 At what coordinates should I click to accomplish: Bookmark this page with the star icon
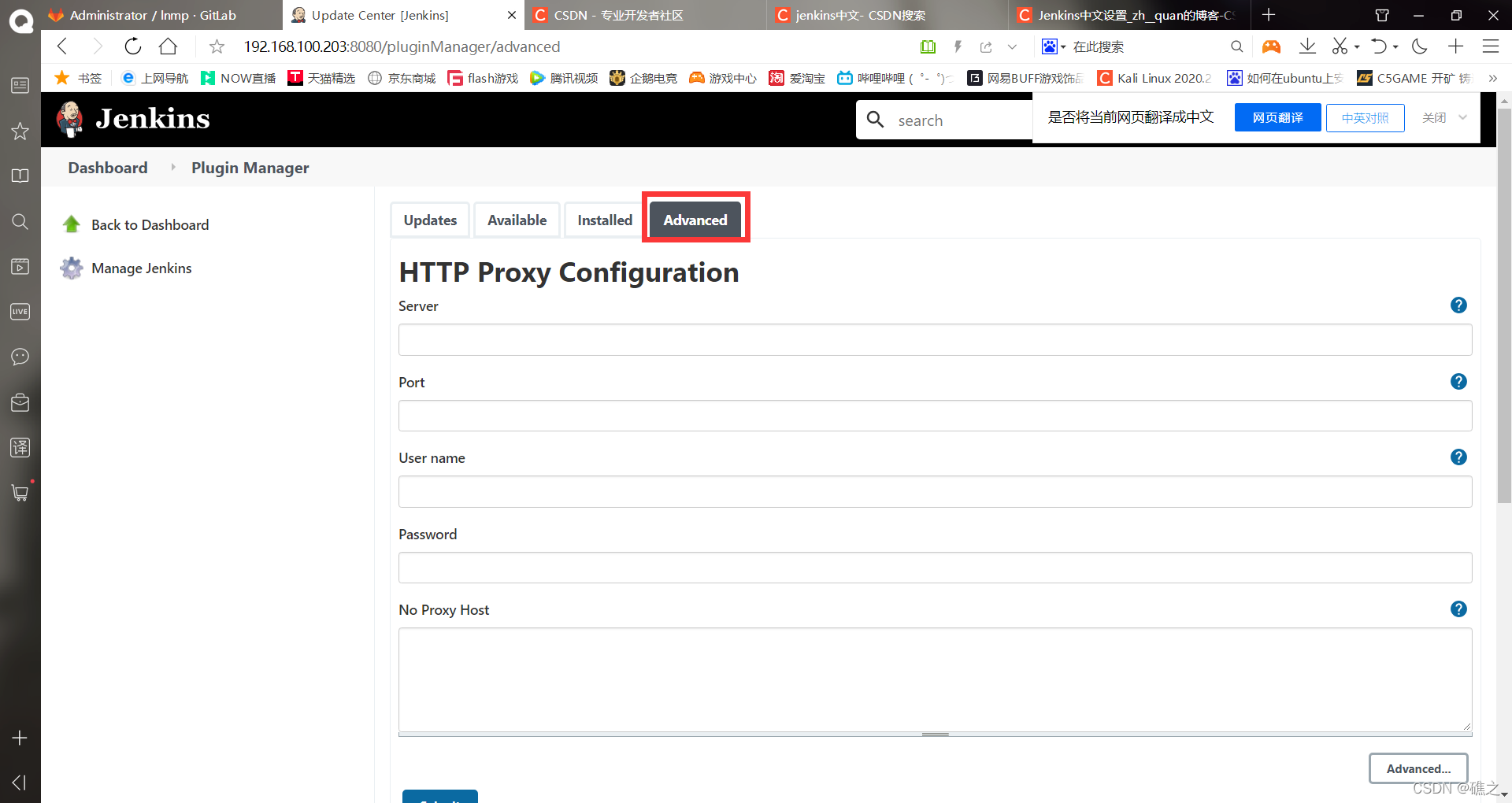click(x=217, y=47)
